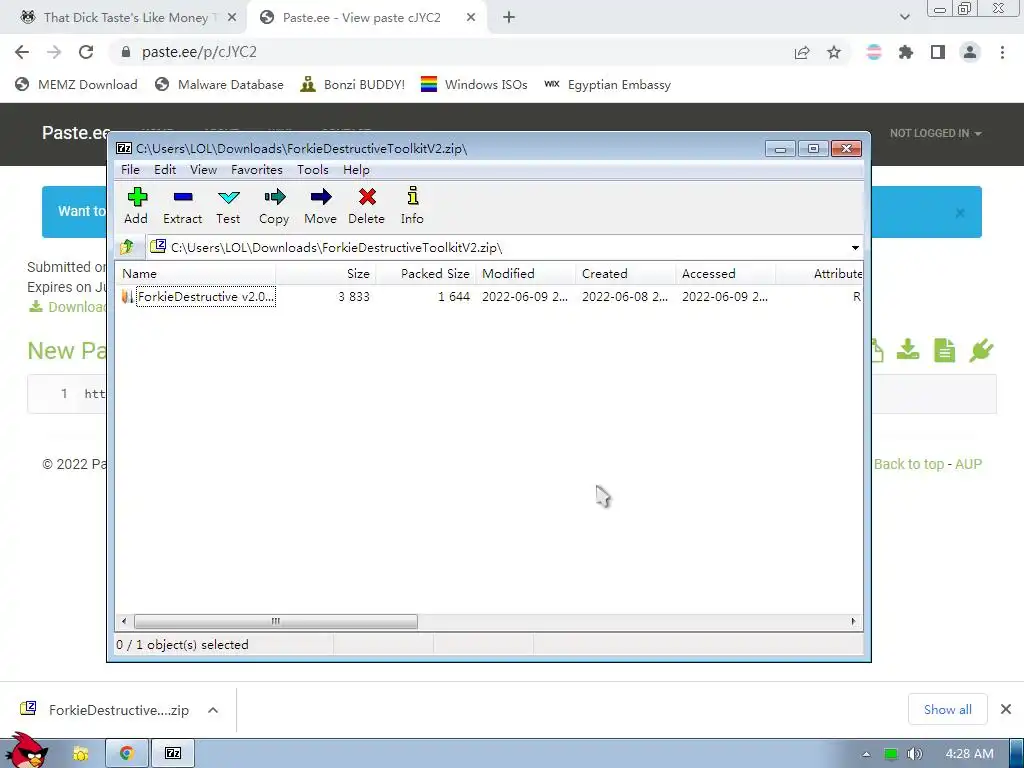The width and height of the screenshot is (1024, 768).
Task: Open the Bonzi BUDDY! bookmark
Action: click(x=353, y=85)
